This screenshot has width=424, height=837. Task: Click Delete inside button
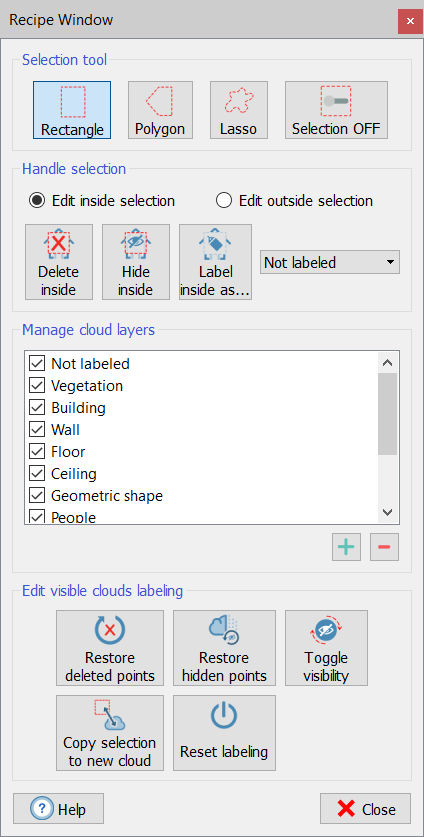point(59,262)
